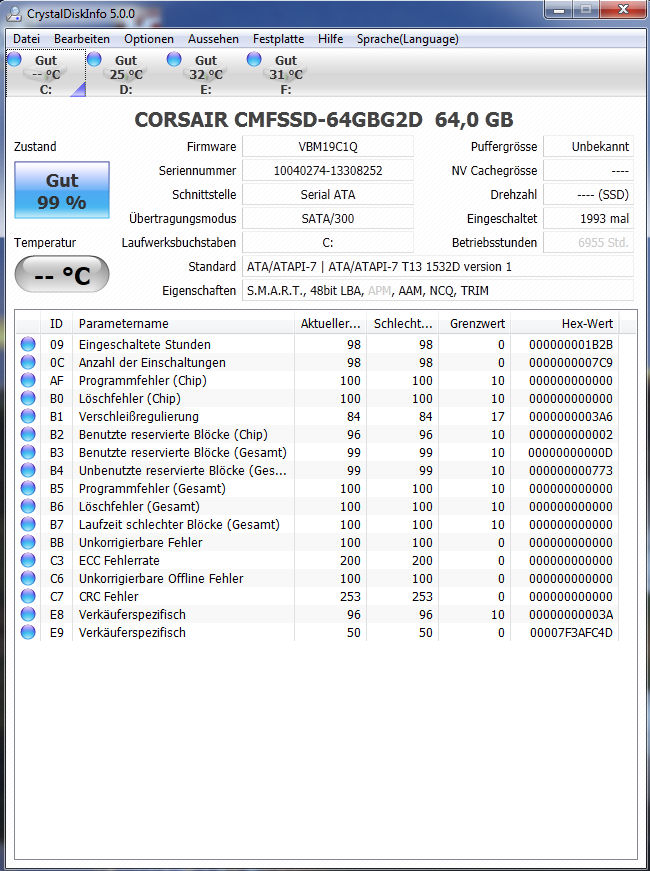Click the Aktueller column header
The width and height of the screenshot is (650, 871).
click(x=331, y=323)
